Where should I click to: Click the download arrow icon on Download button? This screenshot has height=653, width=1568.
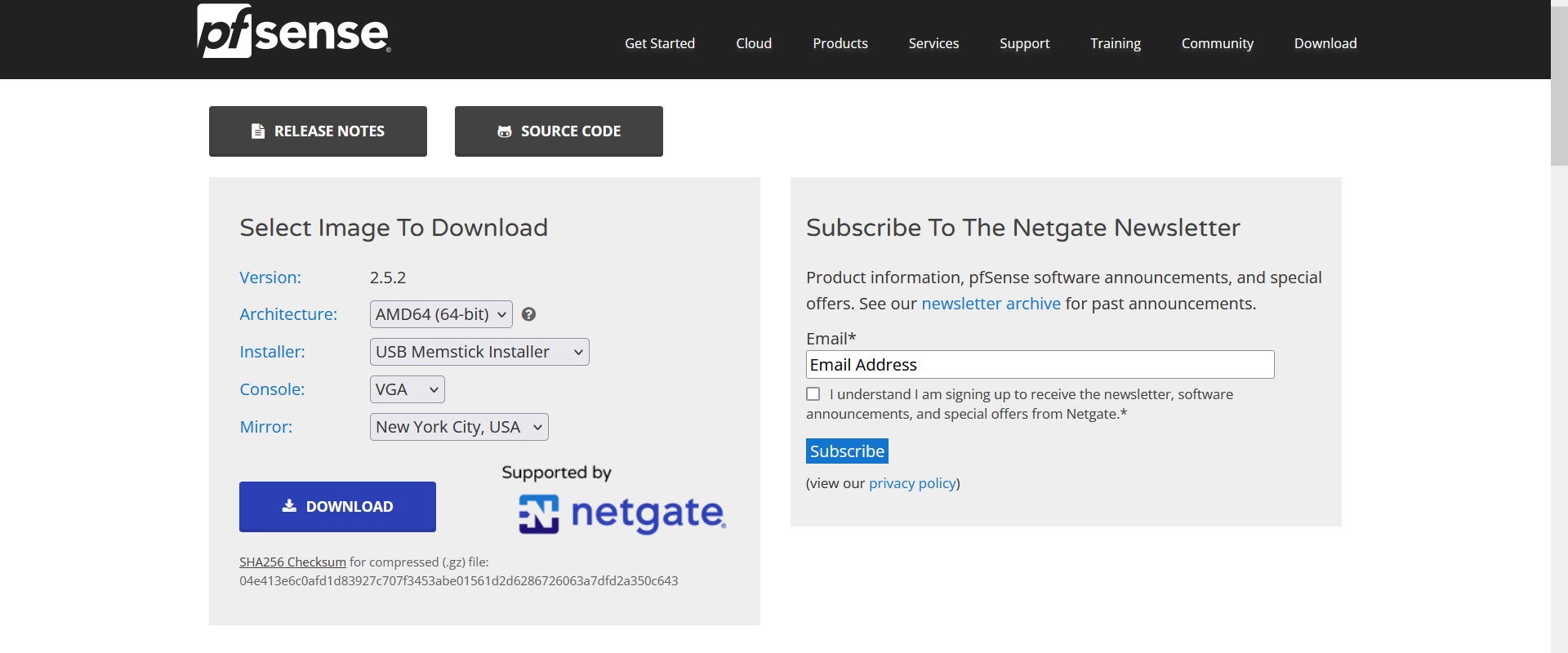coord(289,506)
